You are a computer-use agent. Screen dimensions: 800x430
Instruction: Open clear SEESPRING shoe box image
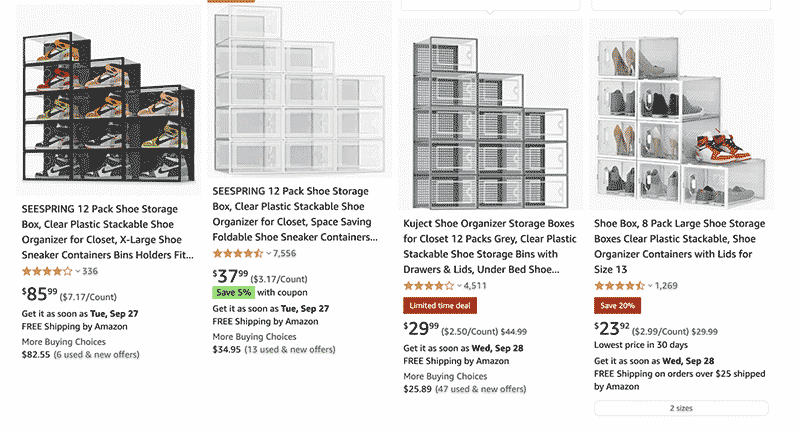297,95
